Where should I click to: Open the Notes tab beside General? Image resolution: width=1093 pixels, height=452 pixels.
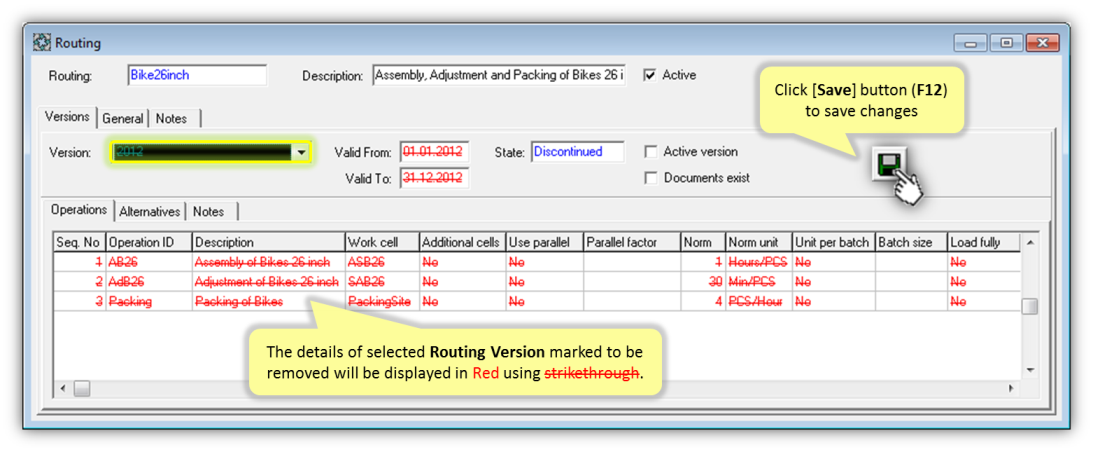point(171,118)
